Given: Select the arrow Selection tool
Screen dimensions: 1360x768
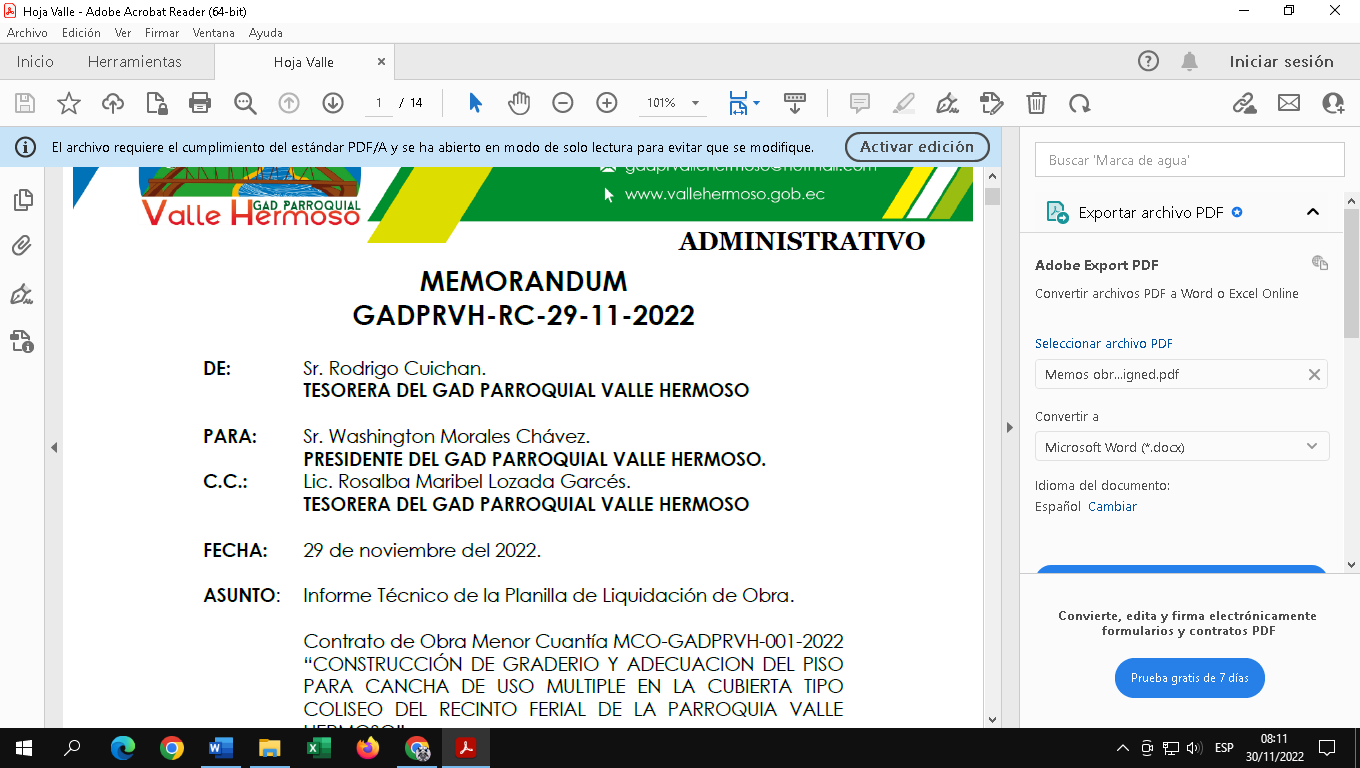Looking at the screenshot, I should pyautogui.click(x=475, y=103).
